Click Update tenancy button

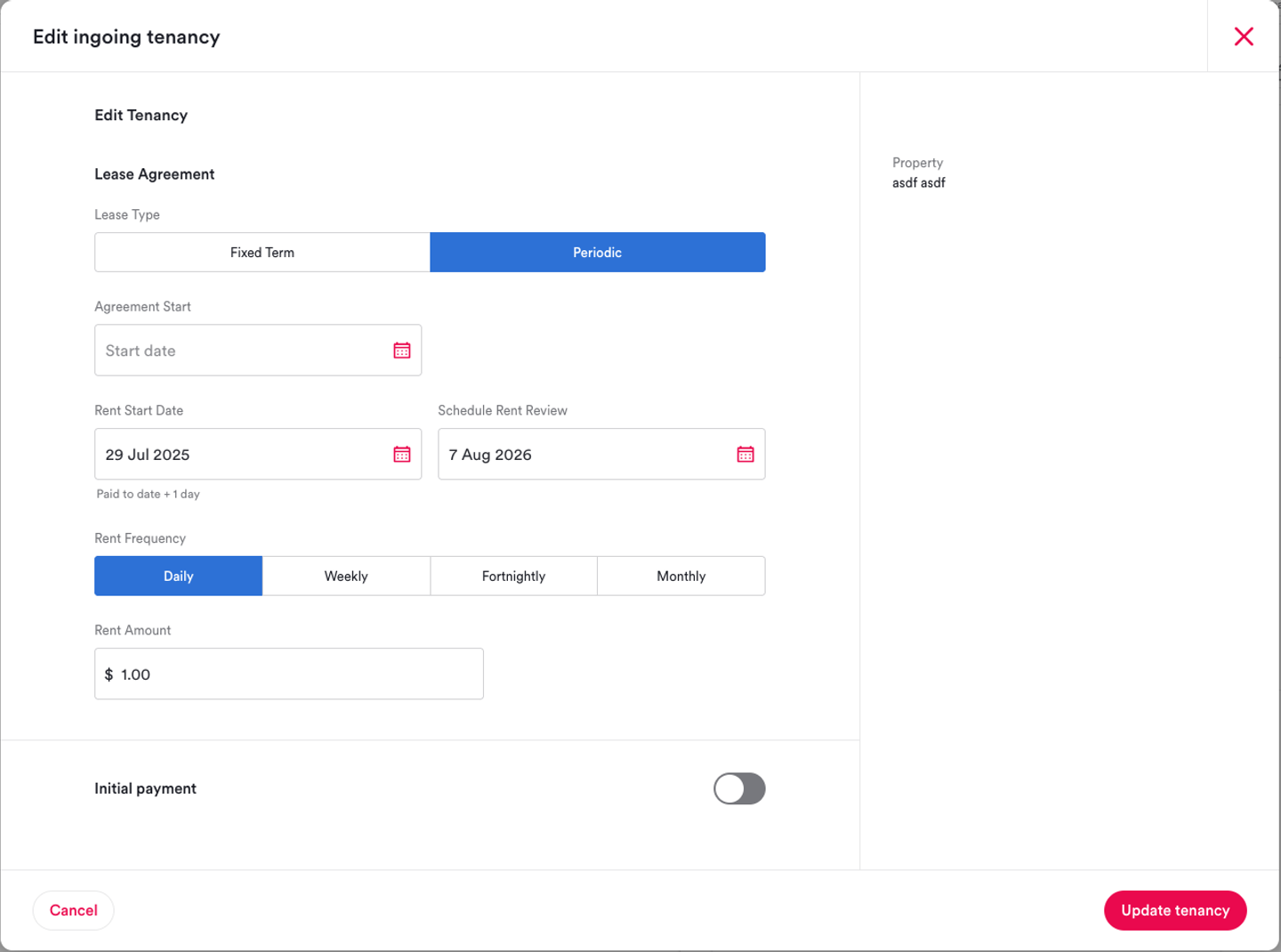[1175, 910]
